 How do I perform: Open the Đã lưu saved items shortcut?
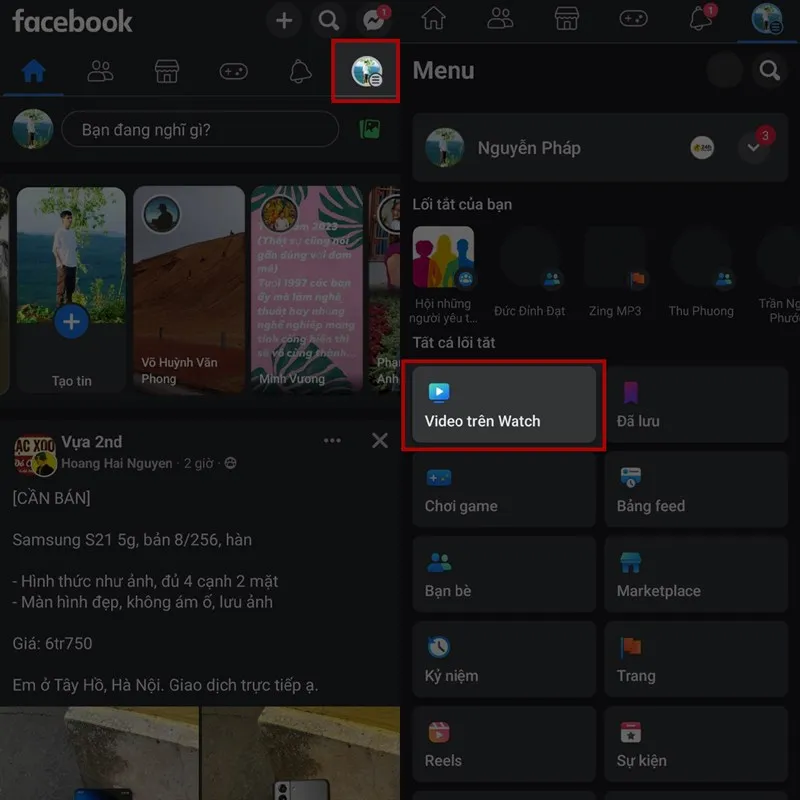point(696,404)
